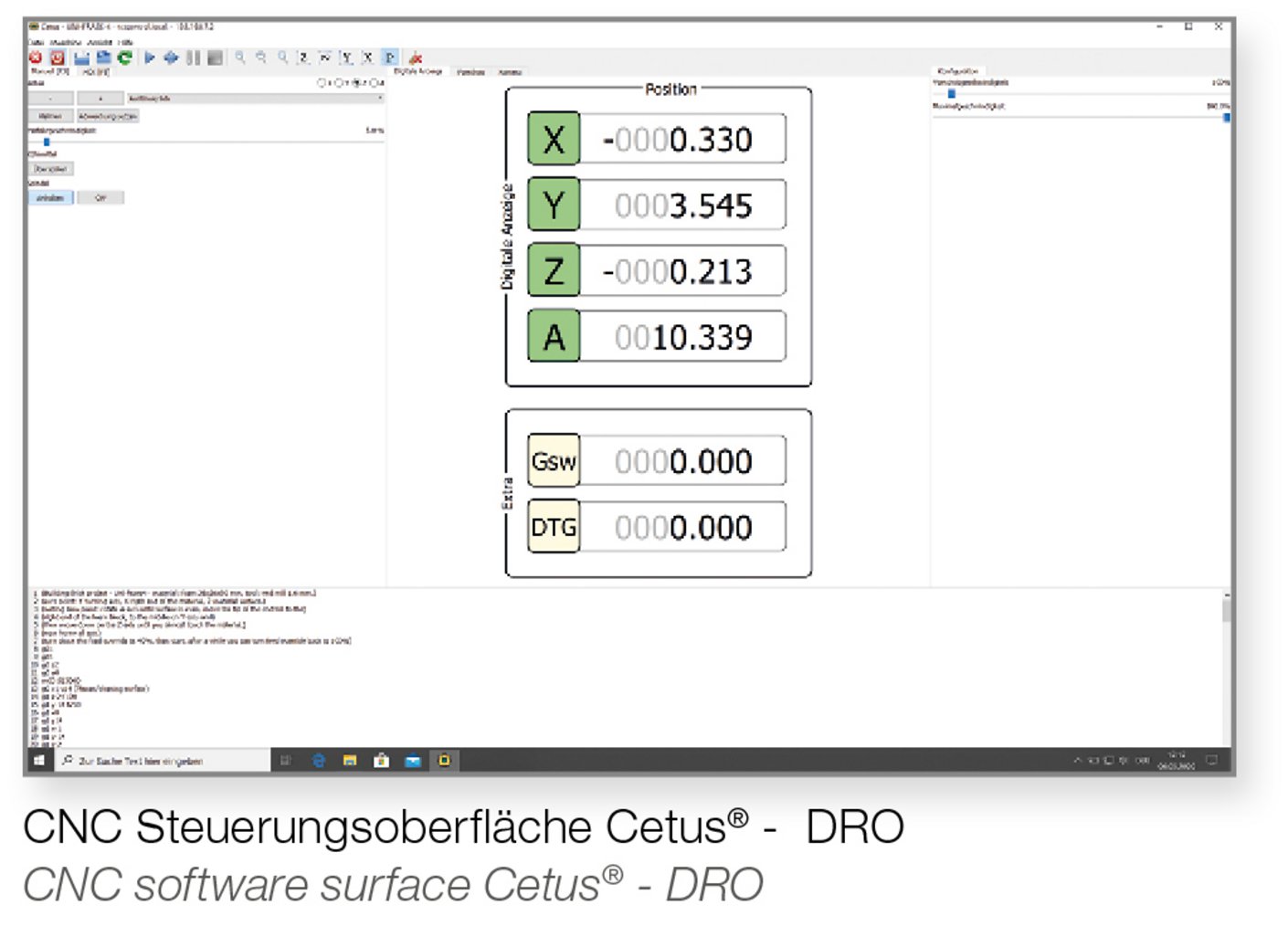
Task: Click the green A axis button
Action: click(554, 336)
